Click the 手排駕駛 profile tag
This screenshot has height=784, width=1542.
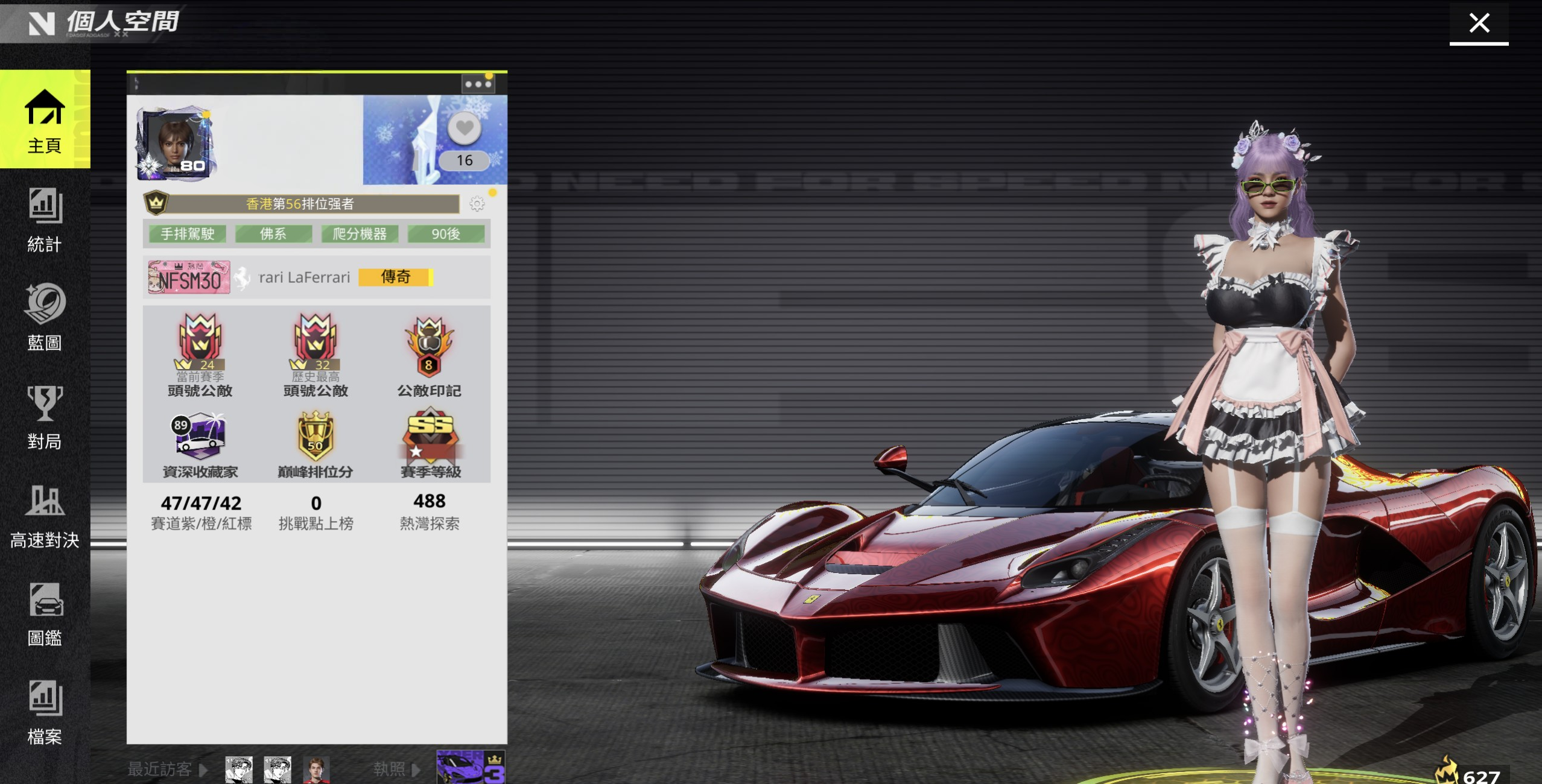tap(187, 234)
